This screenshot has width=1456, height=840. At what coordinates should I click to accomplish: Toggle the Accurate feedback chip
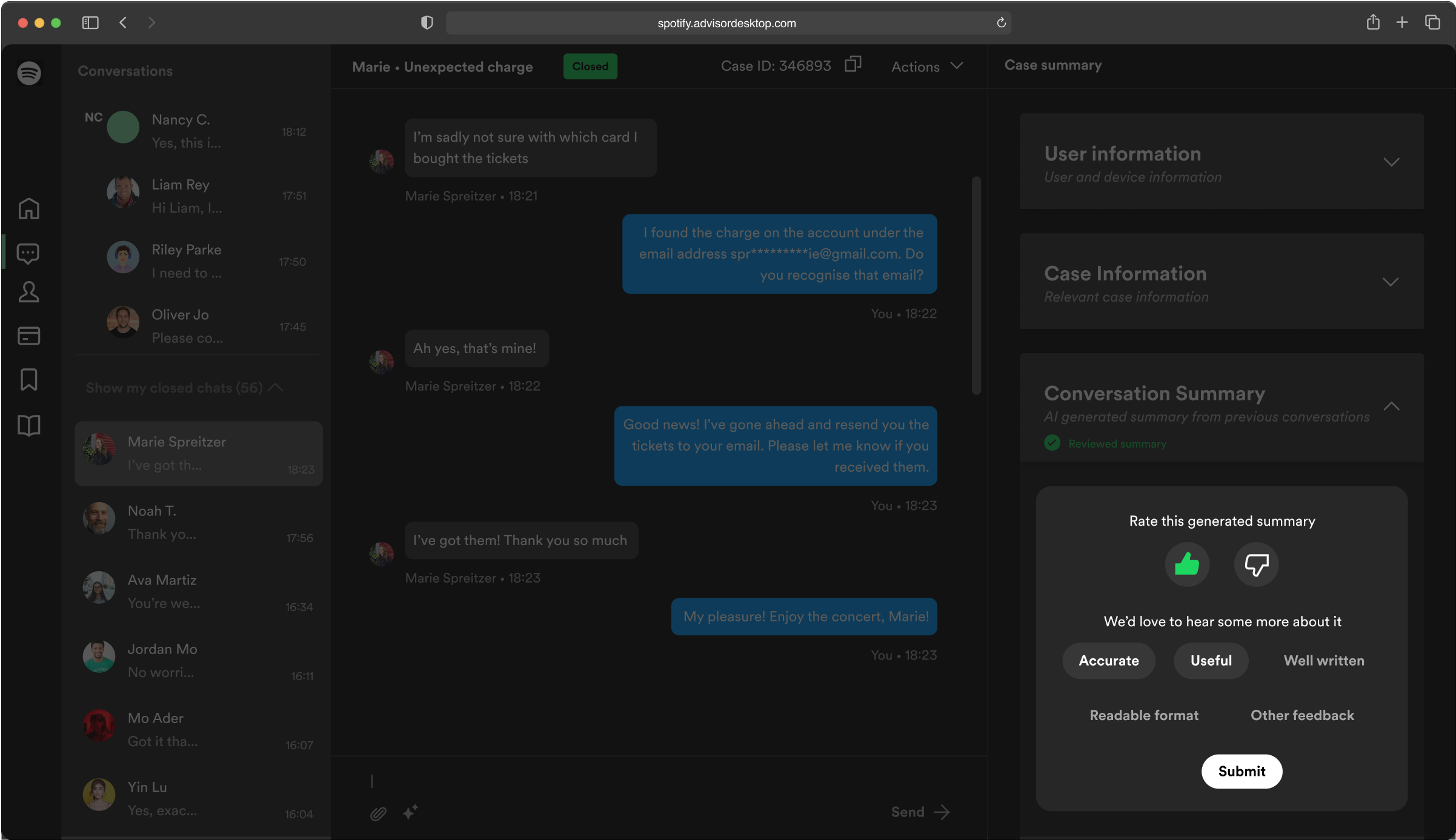click(x=1108, y=661)
